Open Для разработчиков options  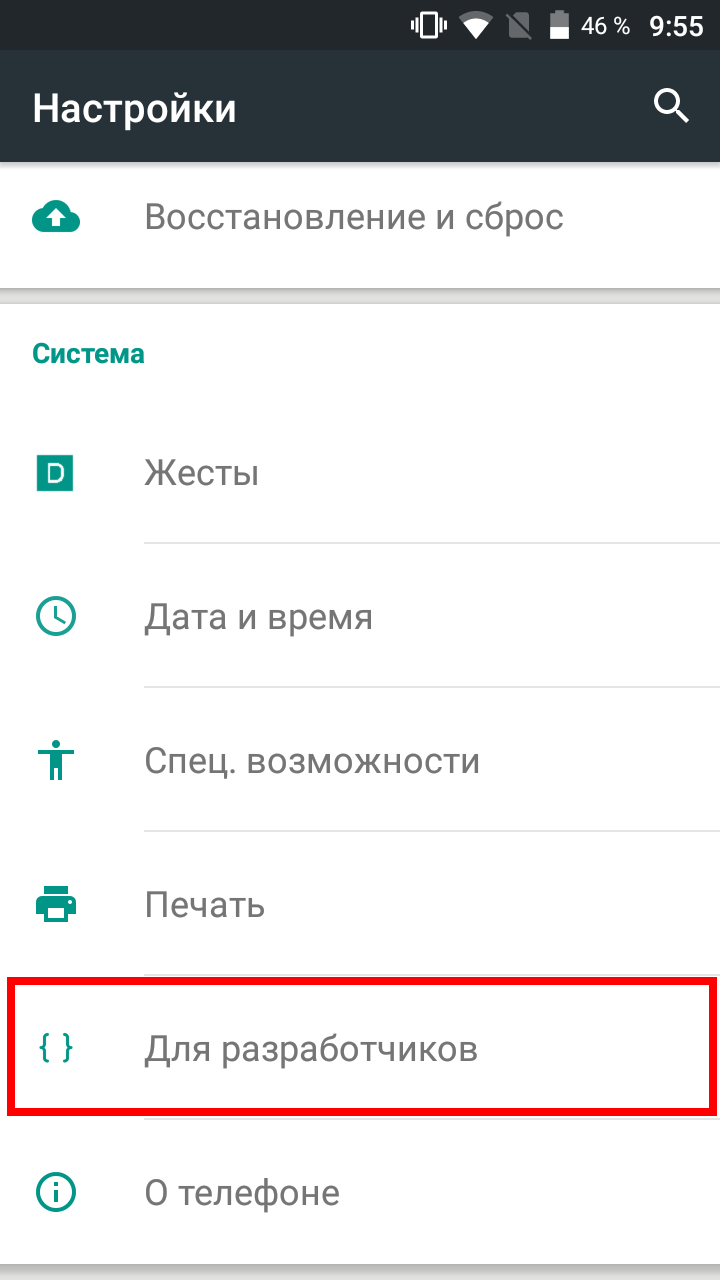point(360,1049)
